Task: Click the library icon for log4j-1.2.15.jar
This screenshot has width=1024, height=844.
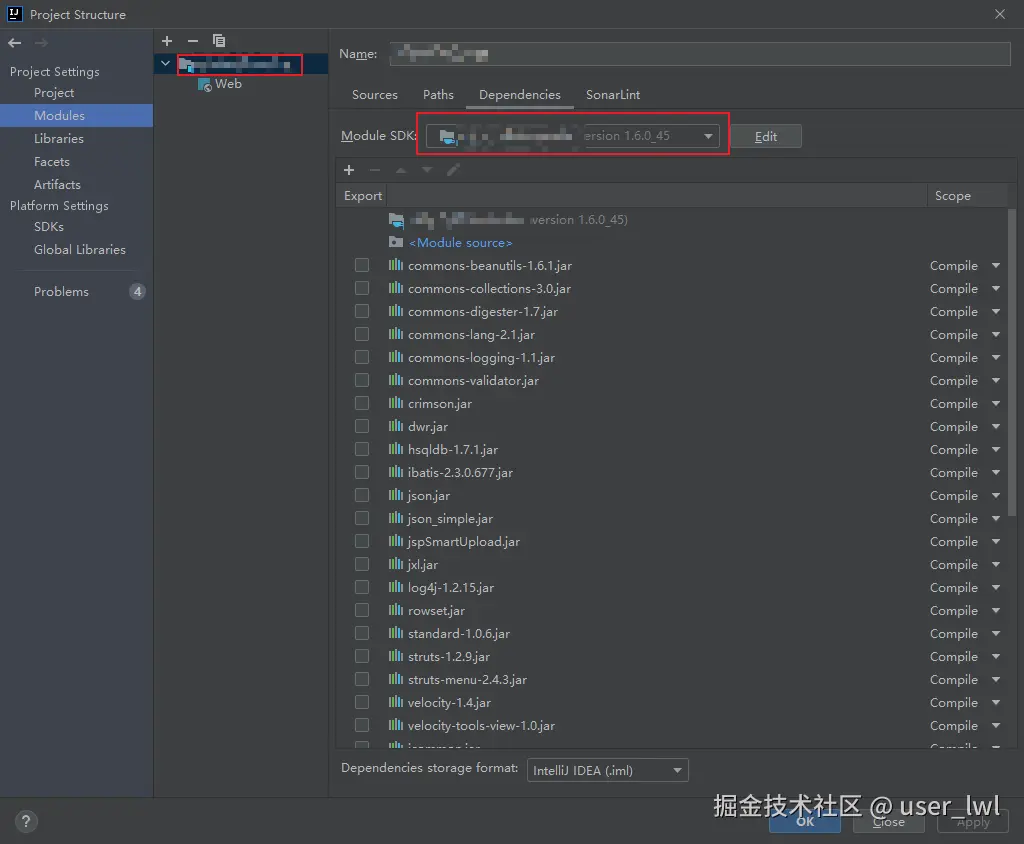Action: [x=396, y=587]
